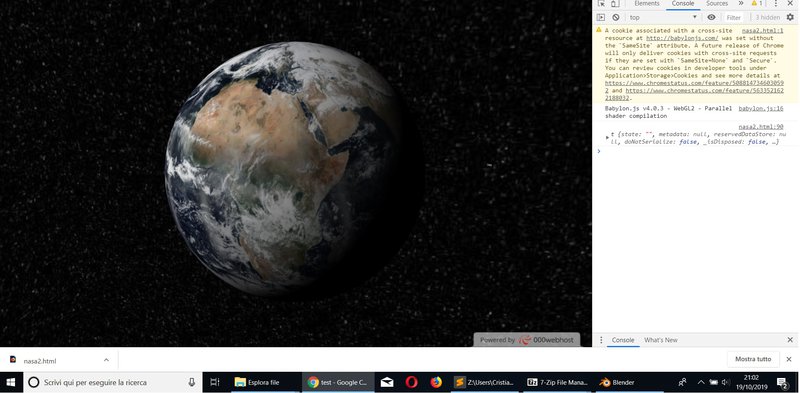Open the babylon.js:16 source link
800x393 pixels.
(761, 109)
